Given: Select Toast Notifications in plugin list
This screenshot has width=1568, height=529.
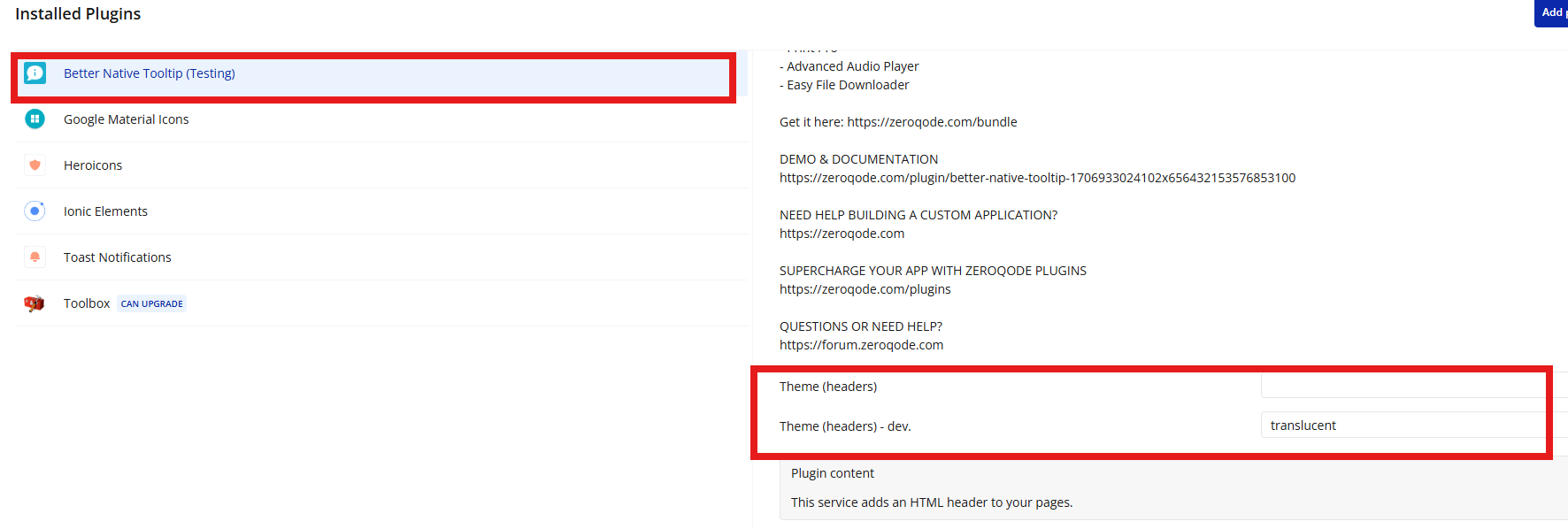Looking at the screenshot, I should (x=380, y=257).
